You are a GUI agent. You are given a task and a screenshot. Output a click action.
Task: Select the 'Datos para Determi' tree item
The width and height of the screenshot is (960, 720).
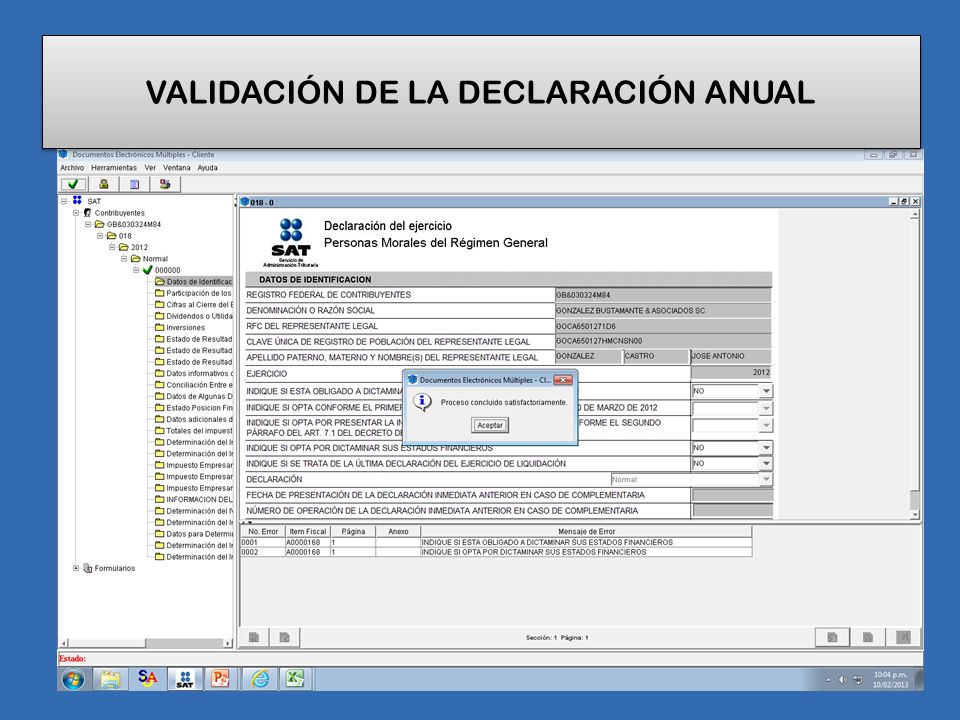click(199, 534)
